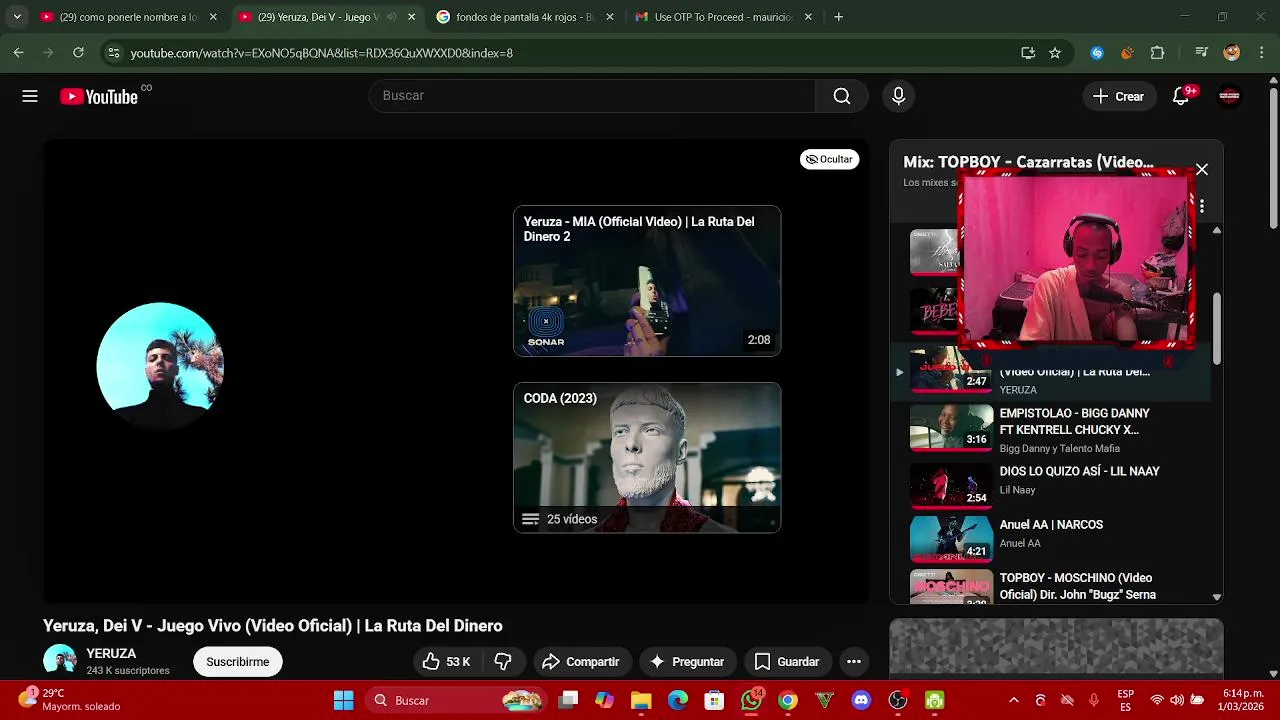
Task: Open a new browser tab
Action: point(838,17)
